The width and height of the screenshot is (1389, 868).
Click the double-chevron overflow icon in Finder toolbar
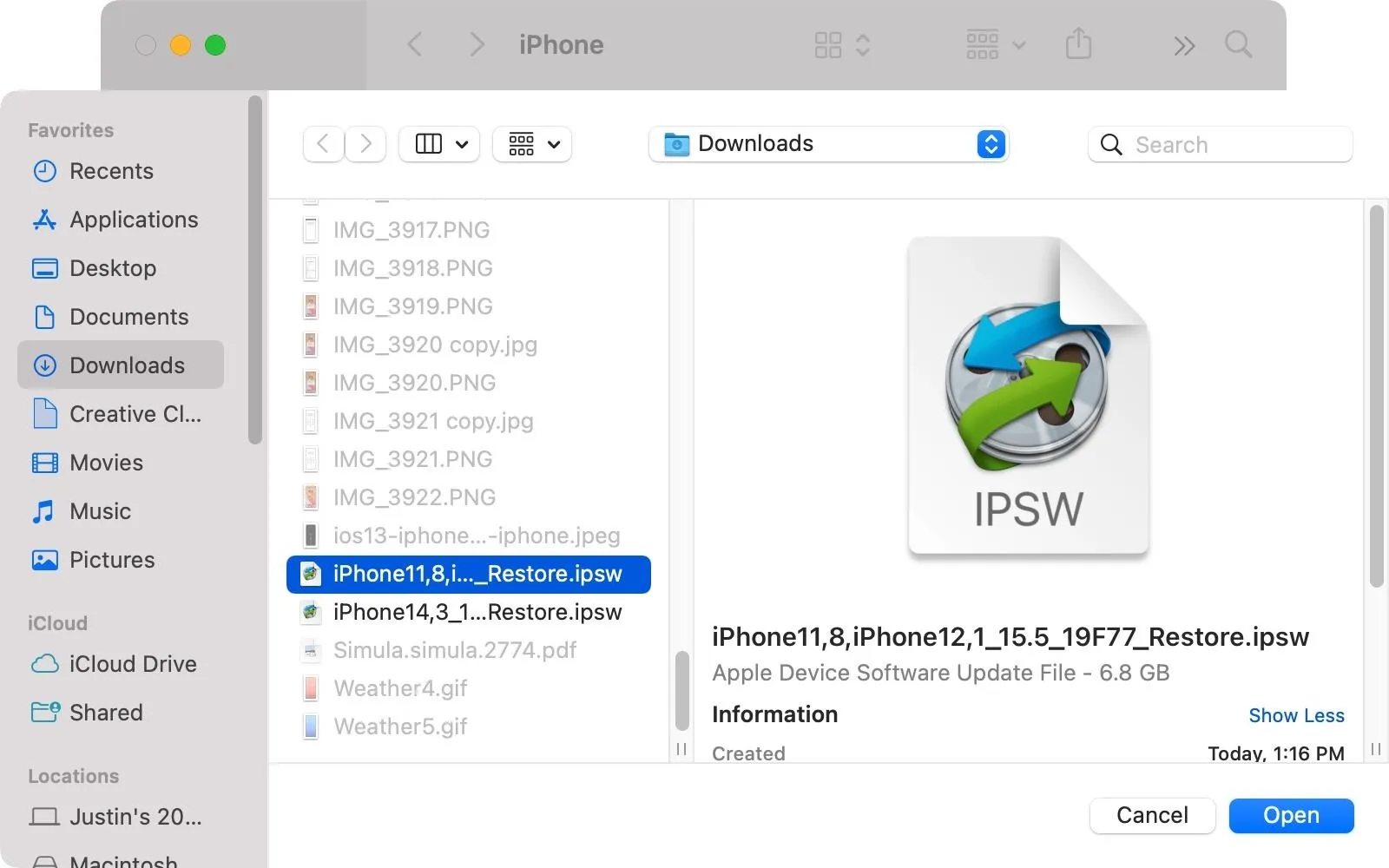click(1184, 45)
